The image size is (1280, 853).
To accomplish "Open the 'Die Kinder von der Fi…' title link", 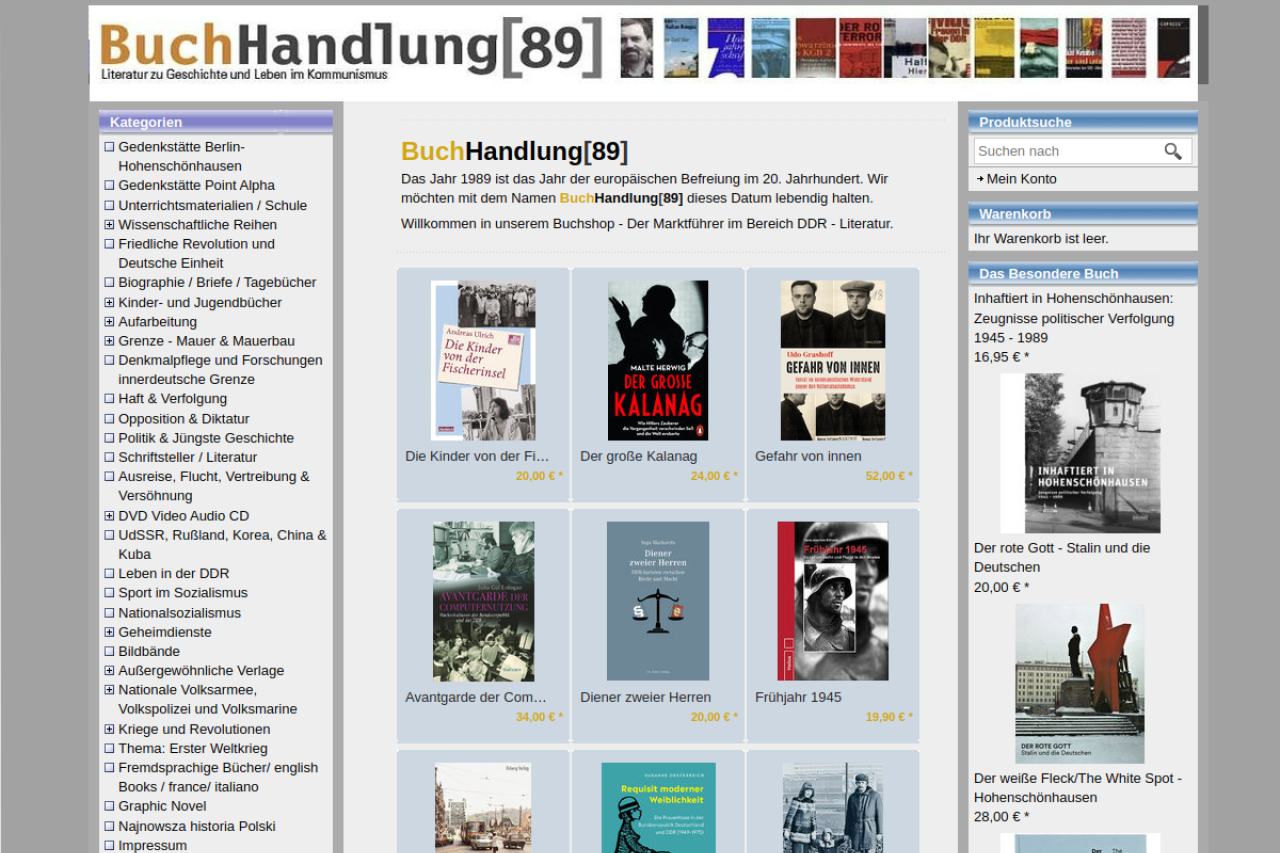I will (478, 456).
